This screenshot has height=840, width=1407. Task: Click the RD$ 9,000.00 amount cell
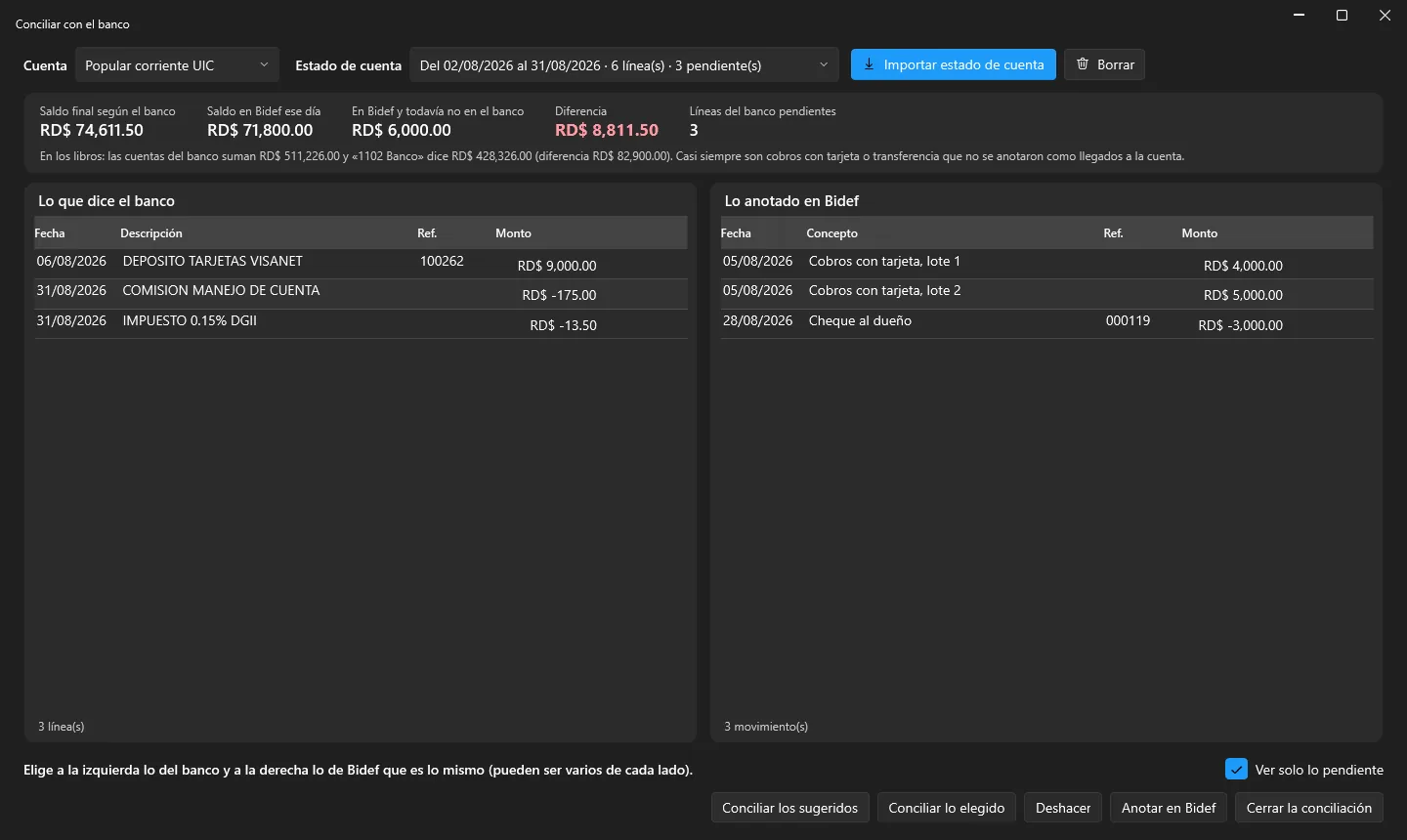pos(557,266)
